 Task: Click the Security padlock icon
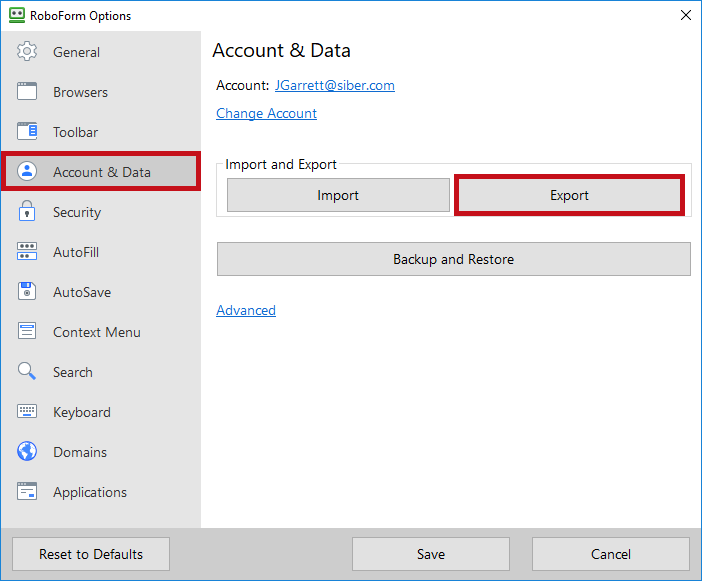27,212
